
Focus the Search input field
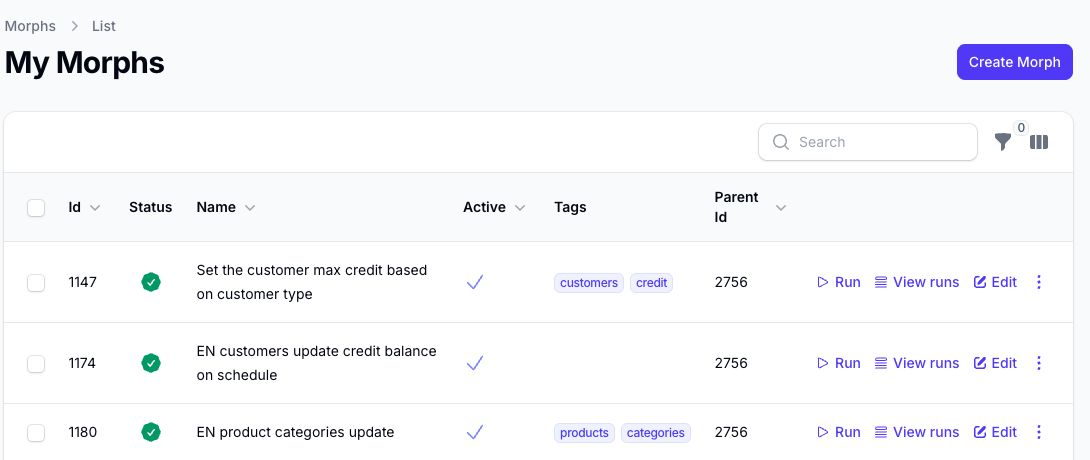tap(868, 142)
